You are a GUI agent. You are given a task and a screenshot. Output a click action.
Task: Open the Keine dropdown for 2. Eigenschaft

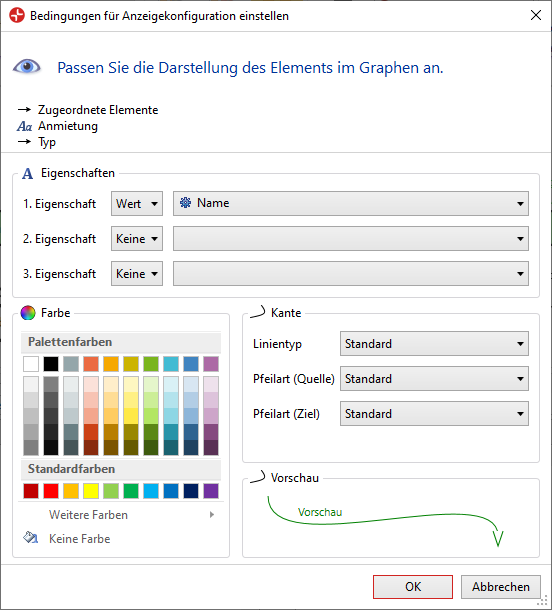(137, 238)
